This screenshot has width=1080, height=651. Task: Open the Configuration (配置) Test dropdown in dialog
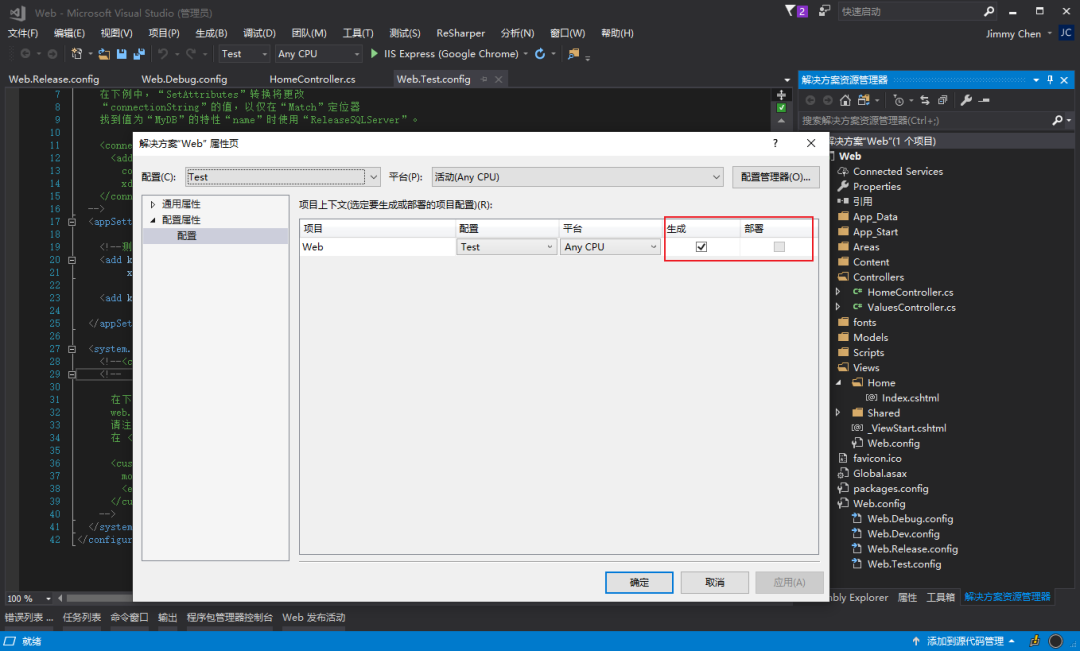(282, 177)
